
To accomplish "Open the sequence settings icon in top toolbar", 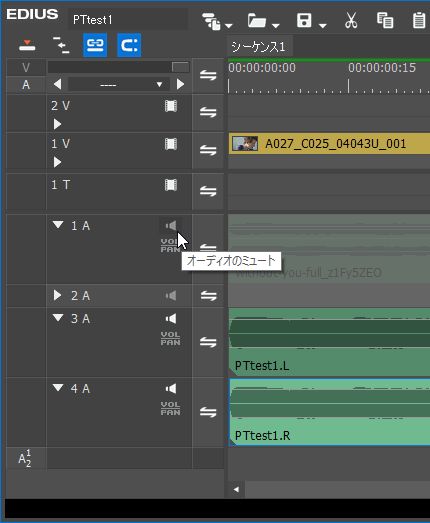I will click(211, 21).
